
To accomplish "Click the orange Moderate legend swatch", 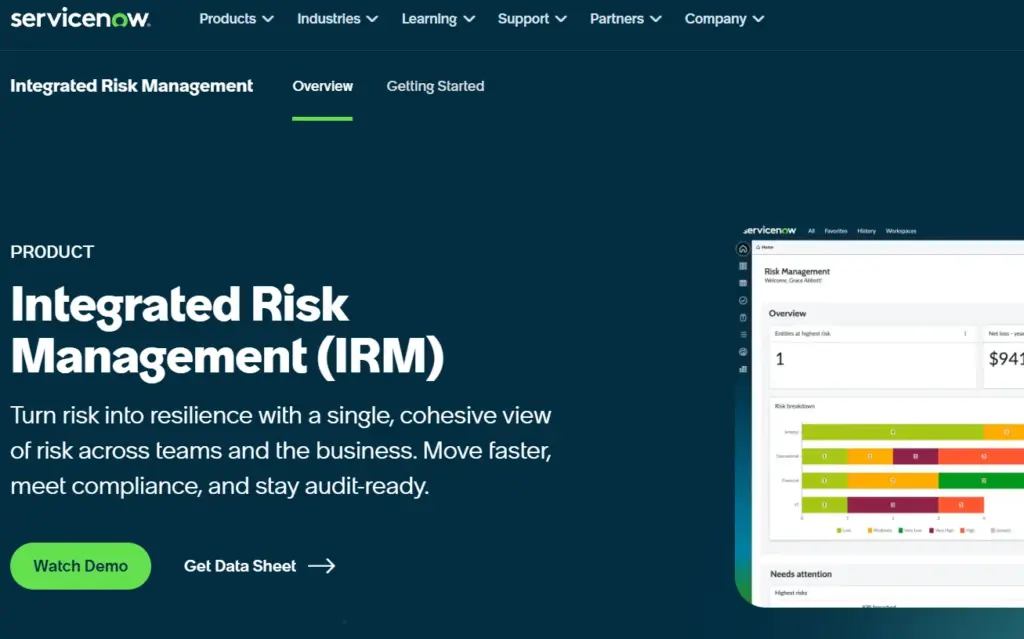I will coord(870,531).
